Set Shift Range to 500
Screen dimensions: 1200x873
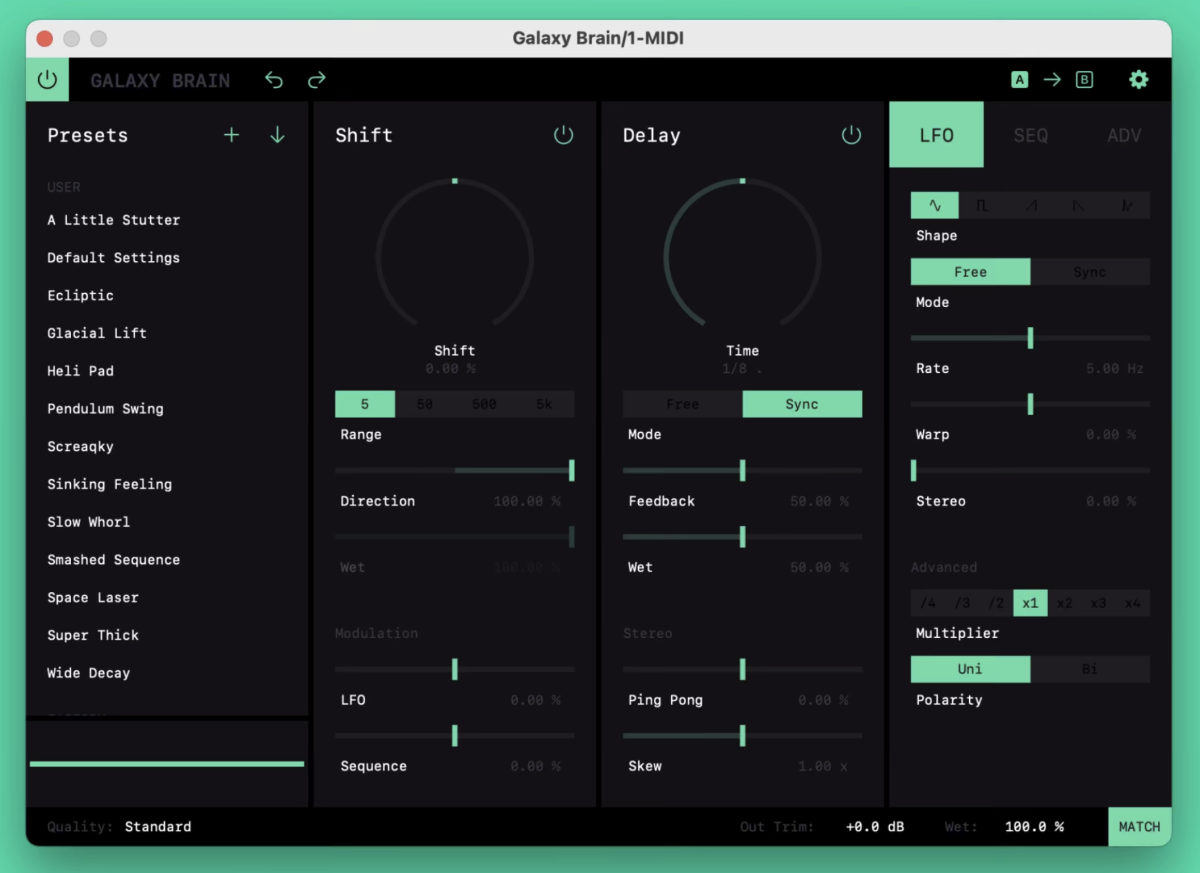click(x=484, y=404)
